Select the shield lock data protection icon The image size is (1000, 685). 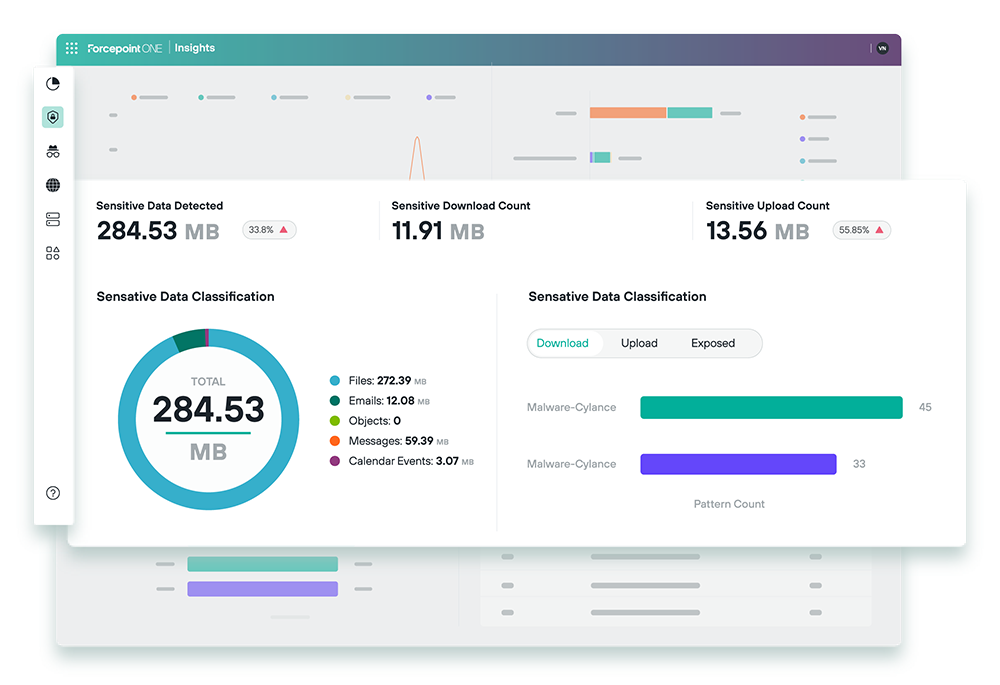click(x=53, y=118)
